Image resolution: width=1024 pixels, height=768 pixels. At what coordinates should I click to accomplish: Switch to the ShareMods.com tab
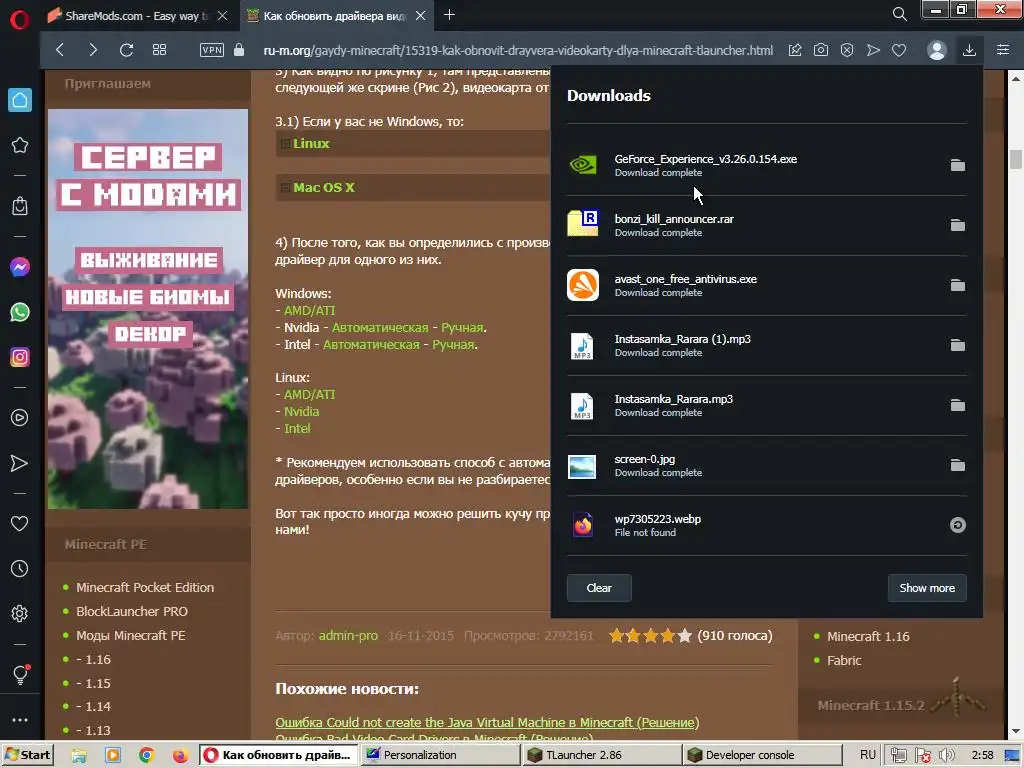pos(137,16)
